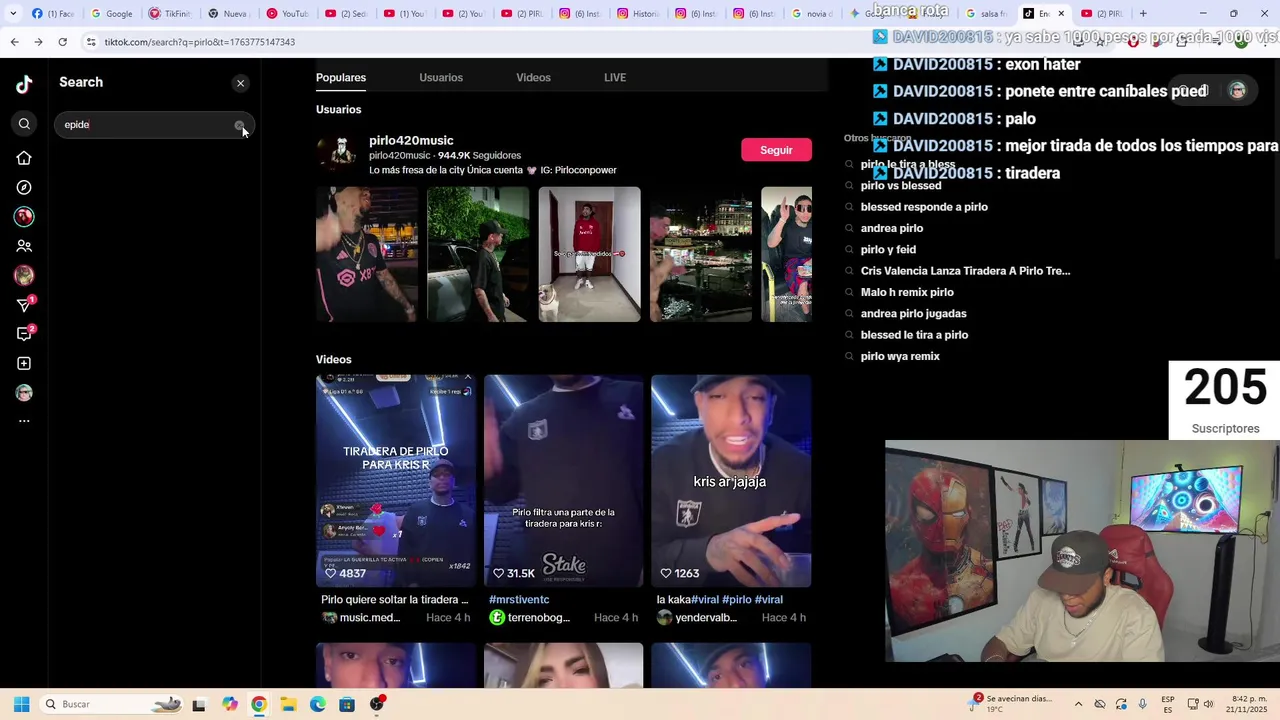Reload the TikTok page

click(62, 42)
